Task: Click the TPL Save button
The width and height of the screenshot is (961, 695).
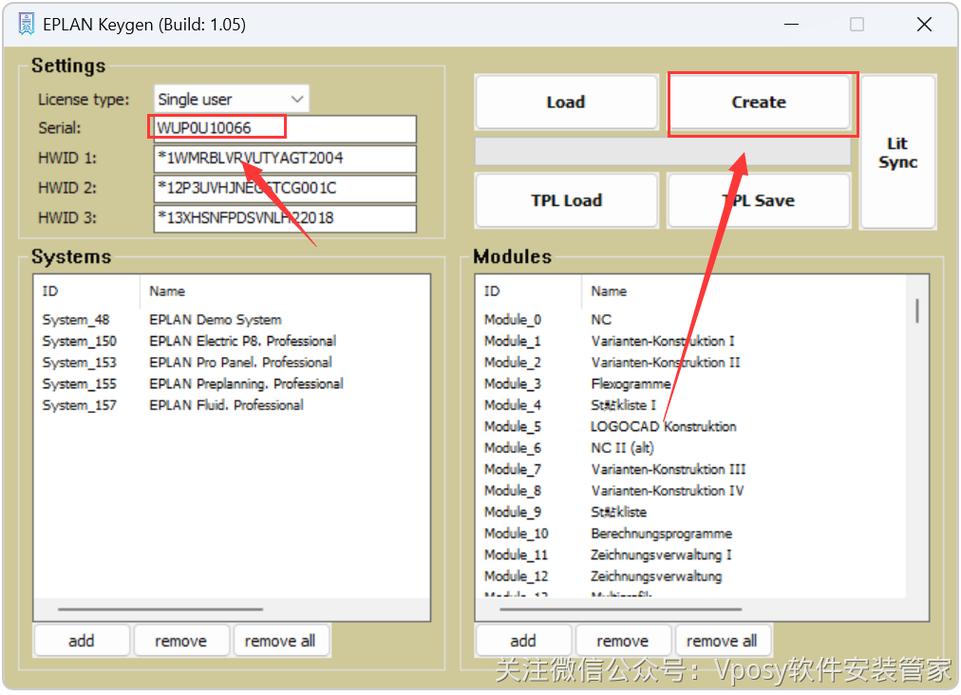Action: coord(759,200)
